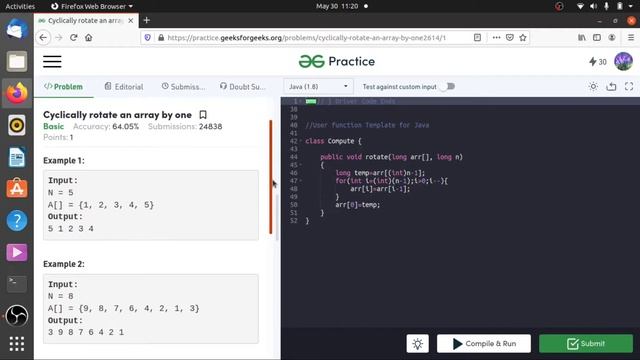
Task: Click the clock showing May 30 11:20
Action: [337, 6]
